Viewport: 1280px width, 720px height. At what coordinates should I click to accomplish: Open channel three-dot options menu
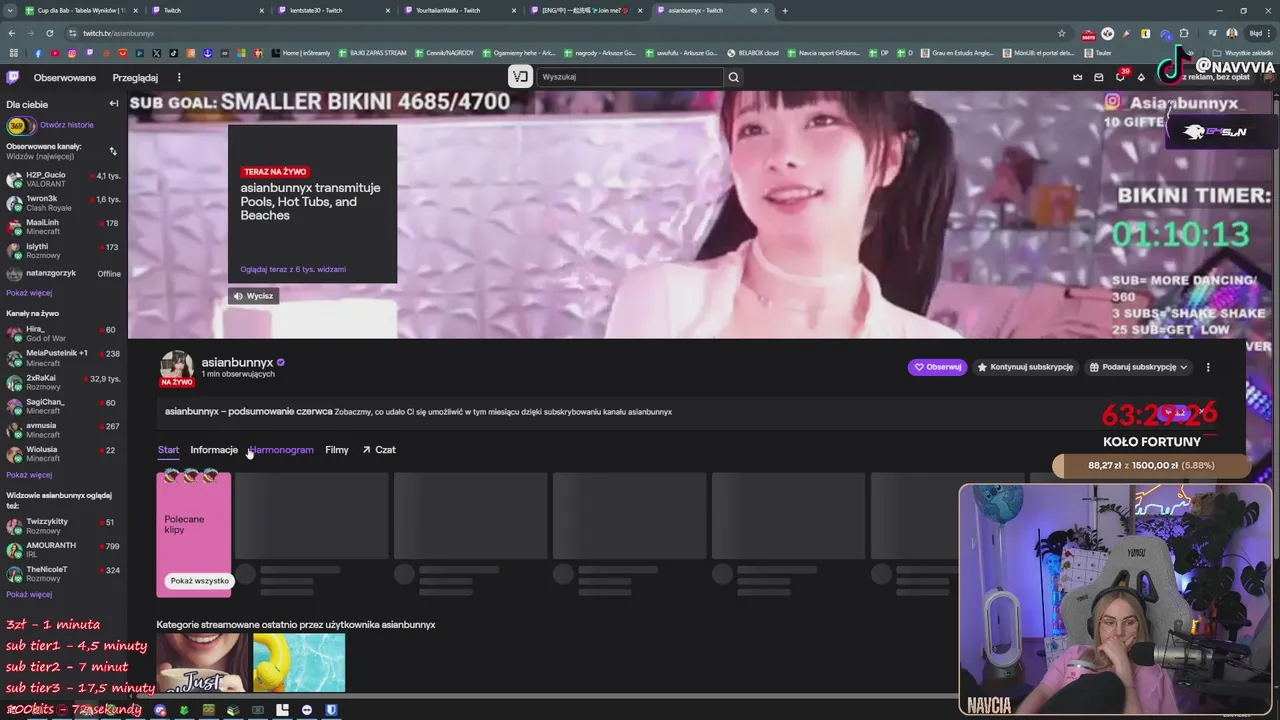pyautogui.click(x=1208, y=367)
